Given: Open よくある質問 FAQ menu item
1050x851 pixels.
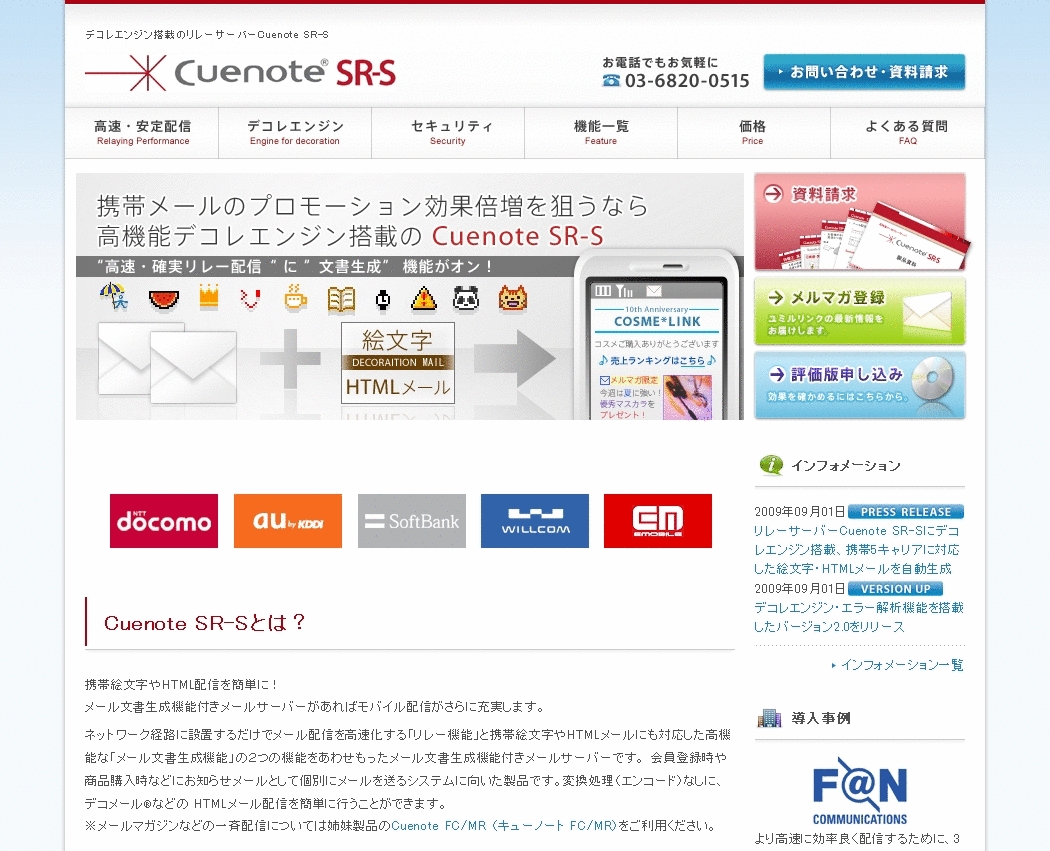Looking at the screenshot, I should coord(907,133).
